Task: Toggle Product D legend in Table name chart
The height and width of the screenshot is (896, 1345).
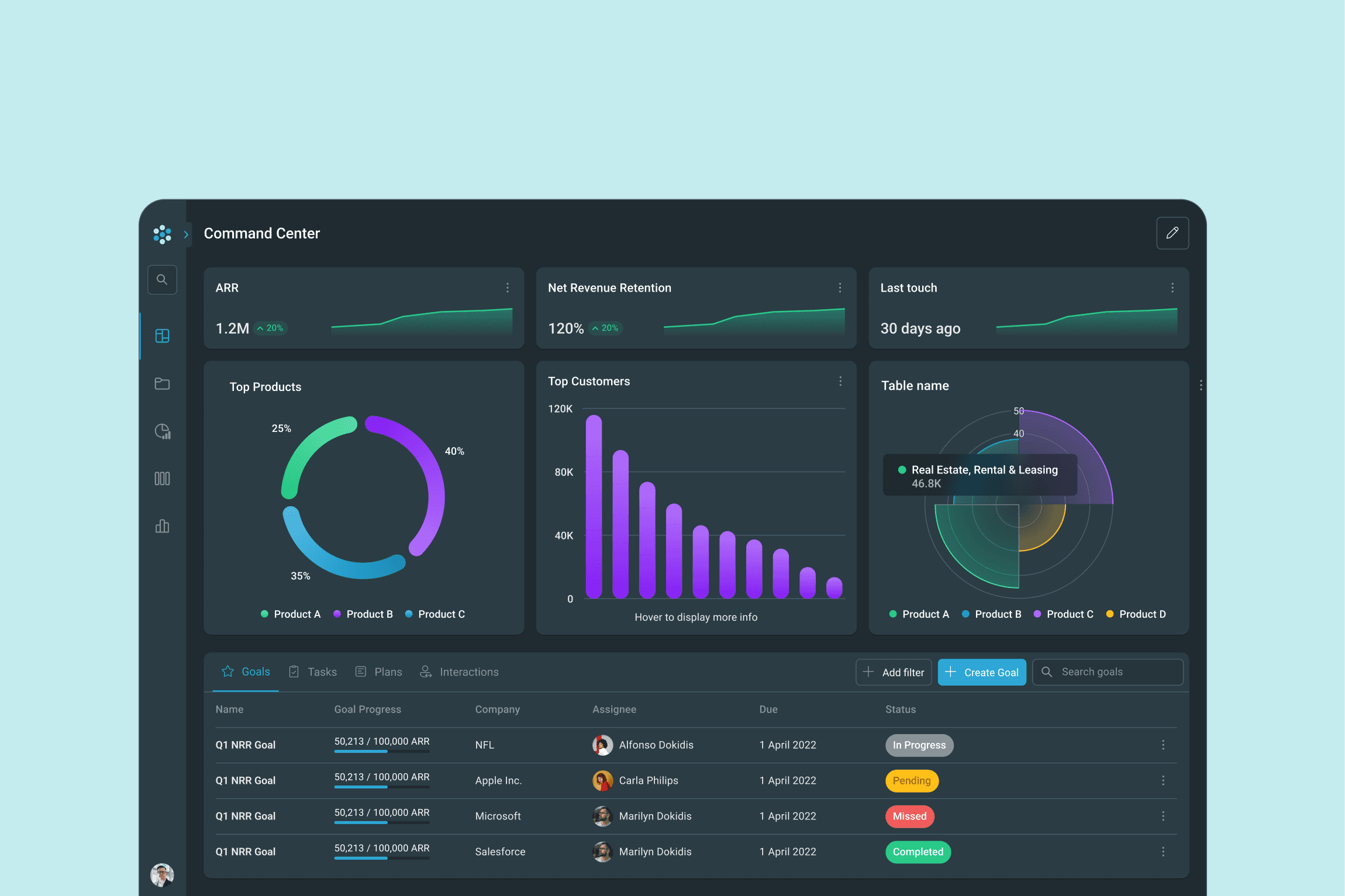Action: point(1136,614)
